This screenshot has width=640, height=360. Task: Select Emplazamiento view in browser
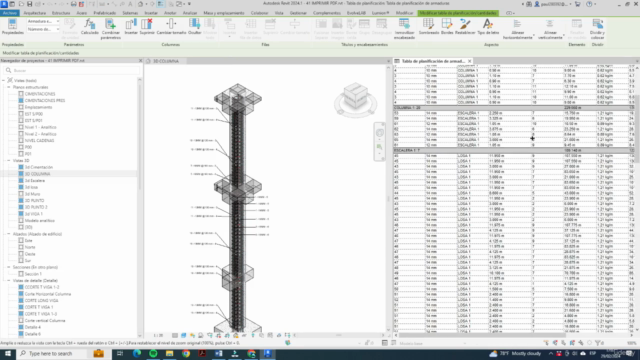(38, 107)
